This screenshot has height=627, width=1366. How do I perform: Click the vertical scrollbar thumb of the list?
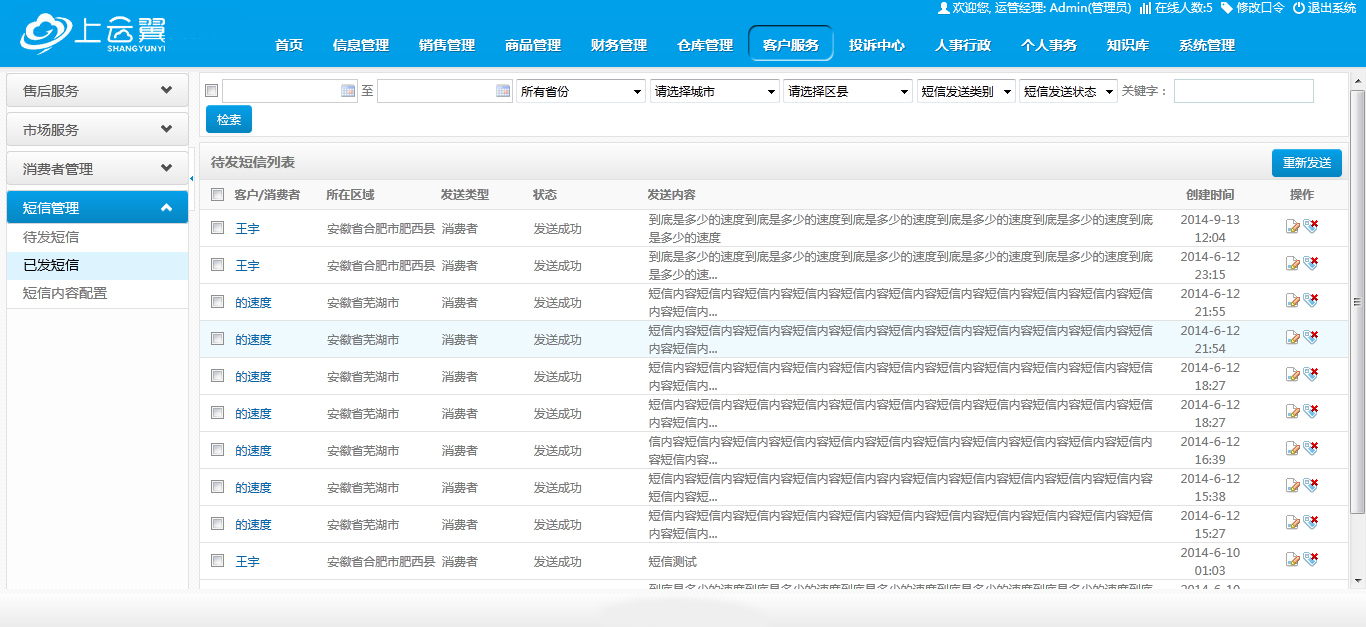(1357, 302)
